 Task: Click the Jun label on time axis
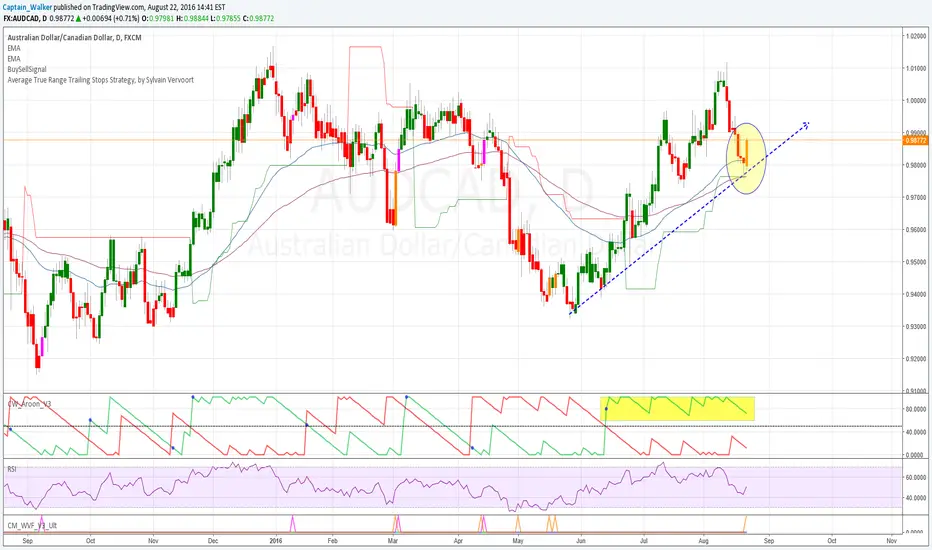[x=581, y=541]
